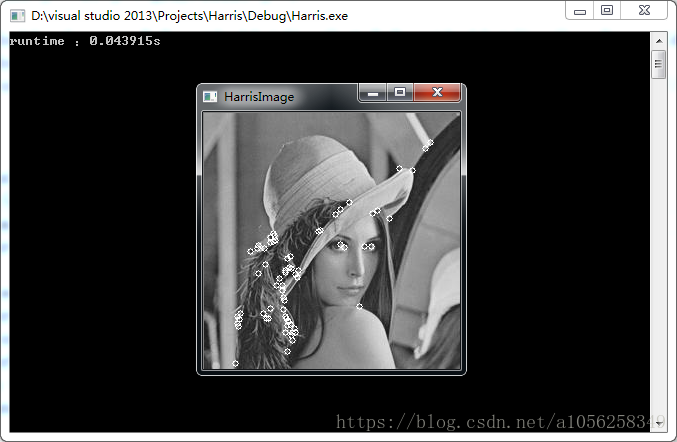Click the Harris.exe console window icon

pyautogui.click(x=17, y=16)
